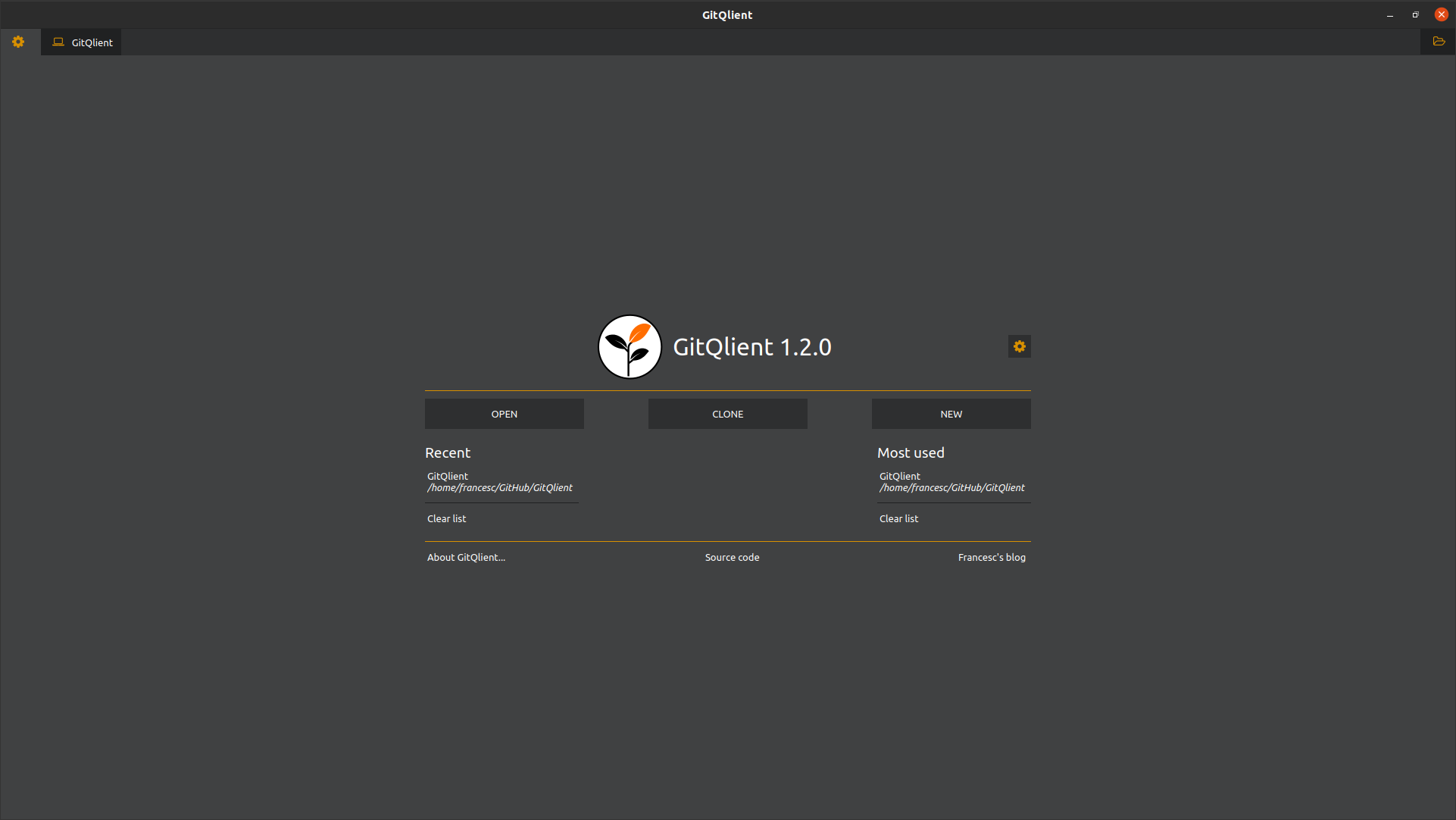Screen dimensions: 1456x820
Task: Minimize the GitQlient window
Action: click(x=1389, y=14)
